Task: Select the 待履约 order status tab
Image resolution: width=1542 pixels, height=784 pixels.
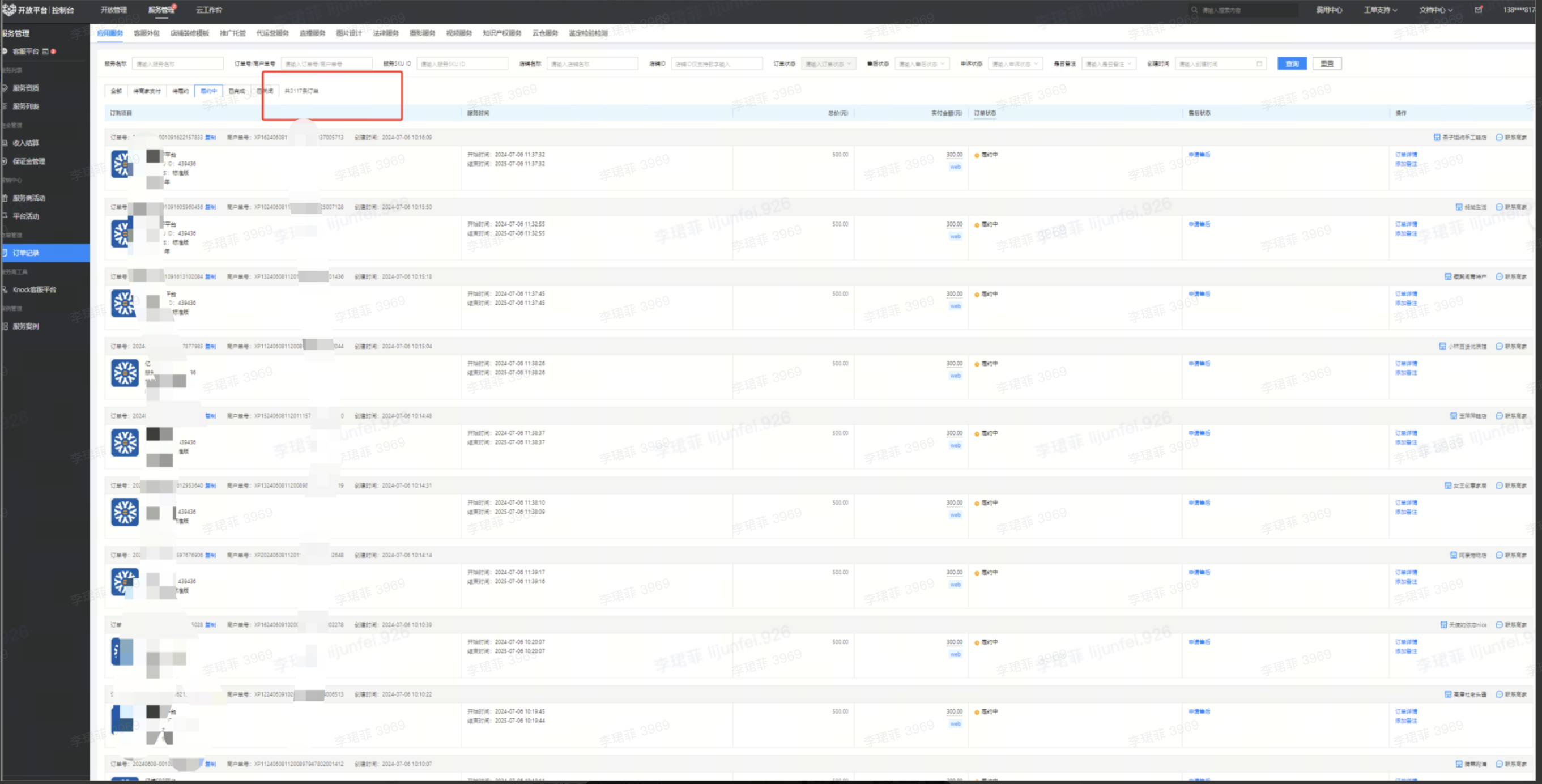Action: click(x=180, y=91)
